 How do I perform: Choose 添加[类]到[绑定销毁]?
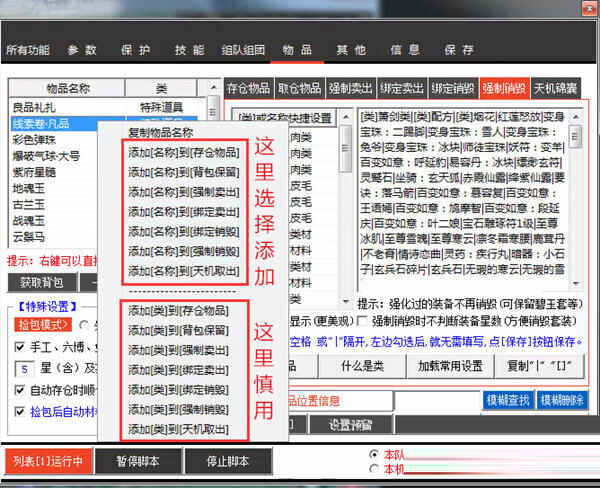[178, 390]
